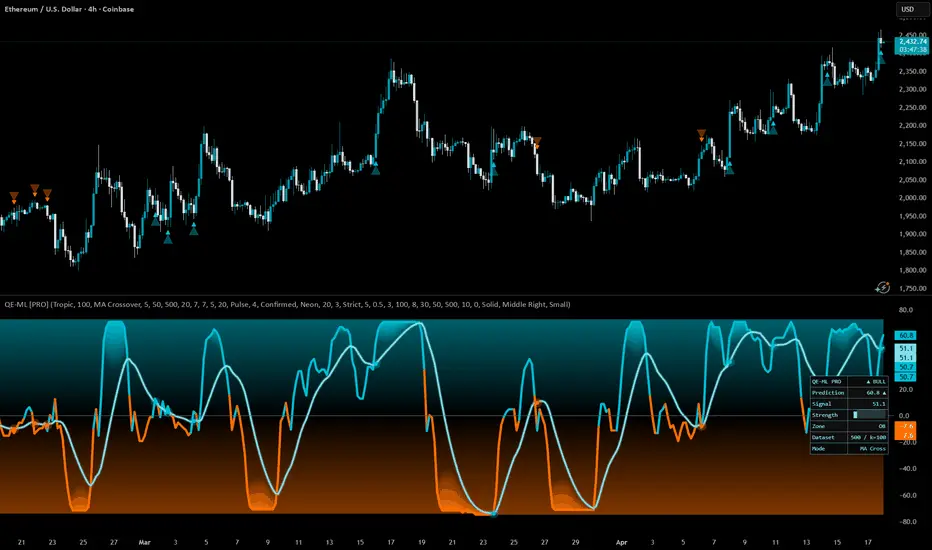Click the teal buy marker below the latest candle
The image size is (932, 550).
tap(881, 57)
